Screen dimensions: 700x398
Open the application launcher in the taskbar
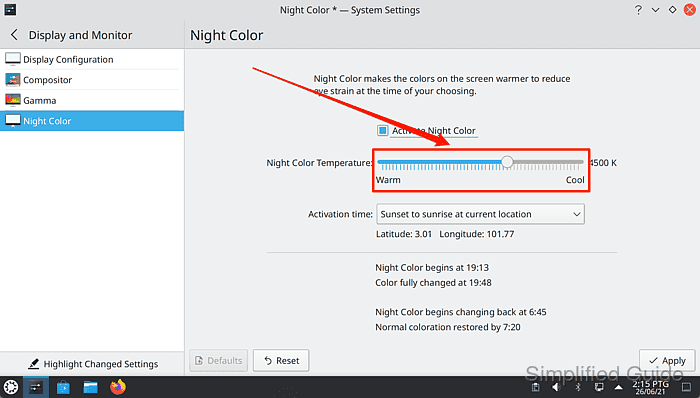(x=11, y=387)
